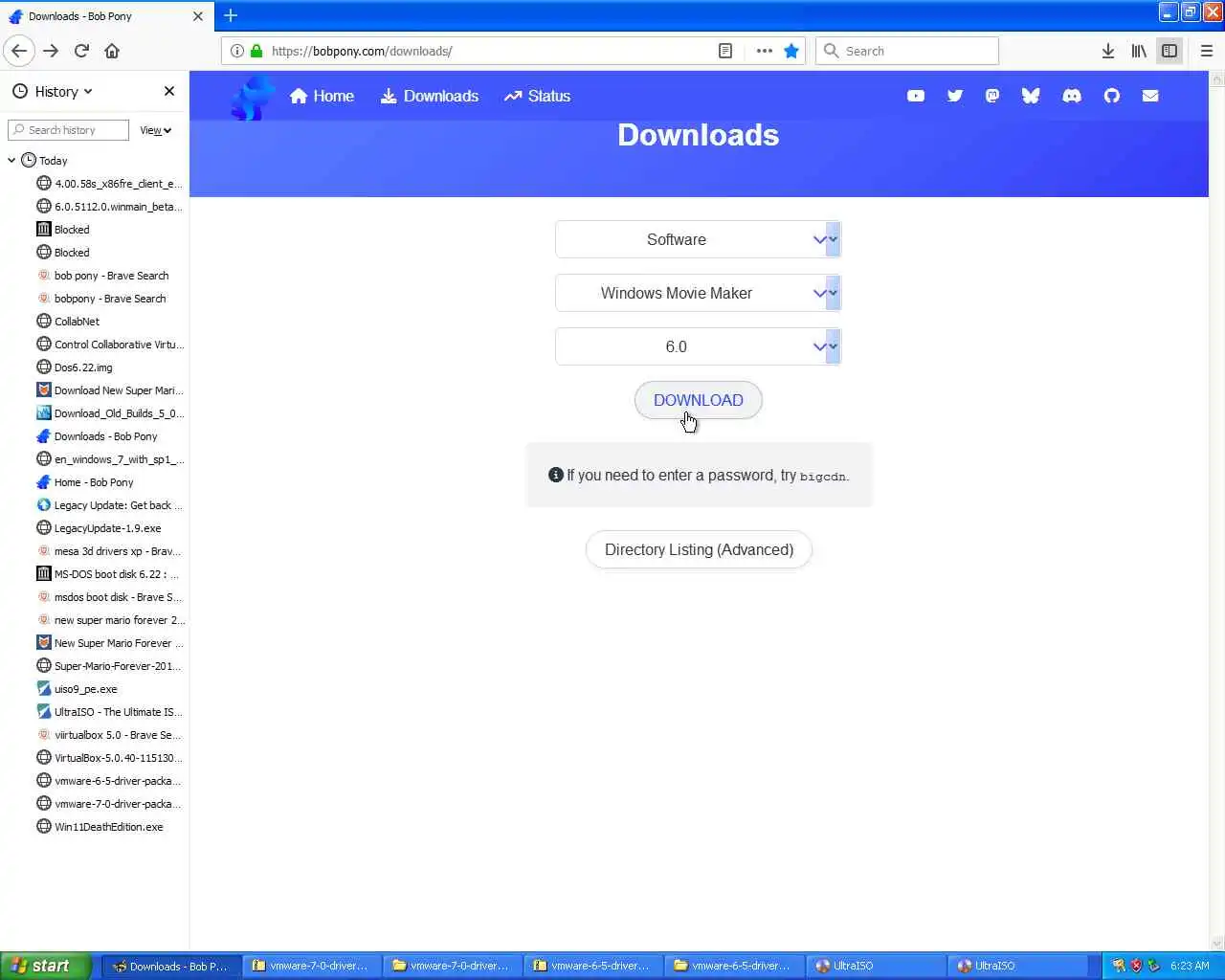Toggle the bookmark star for this page
The height and width of the screenshot is (980, 1225).
tap(791, 51)
